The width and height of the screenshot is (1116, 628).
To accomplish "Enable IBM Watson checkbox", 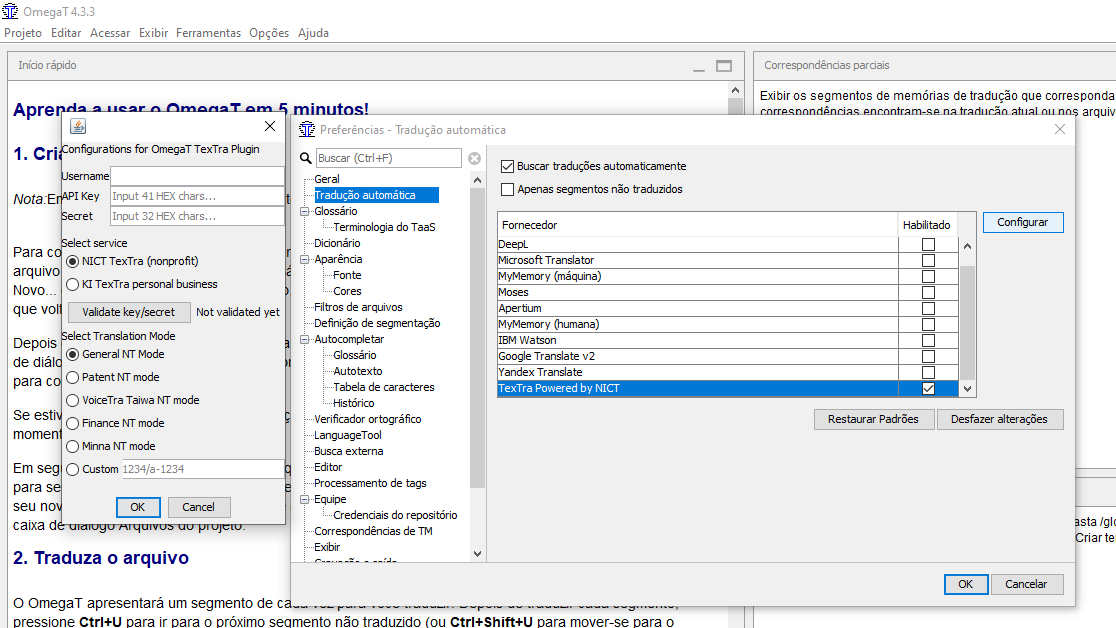I will (928, 340).
